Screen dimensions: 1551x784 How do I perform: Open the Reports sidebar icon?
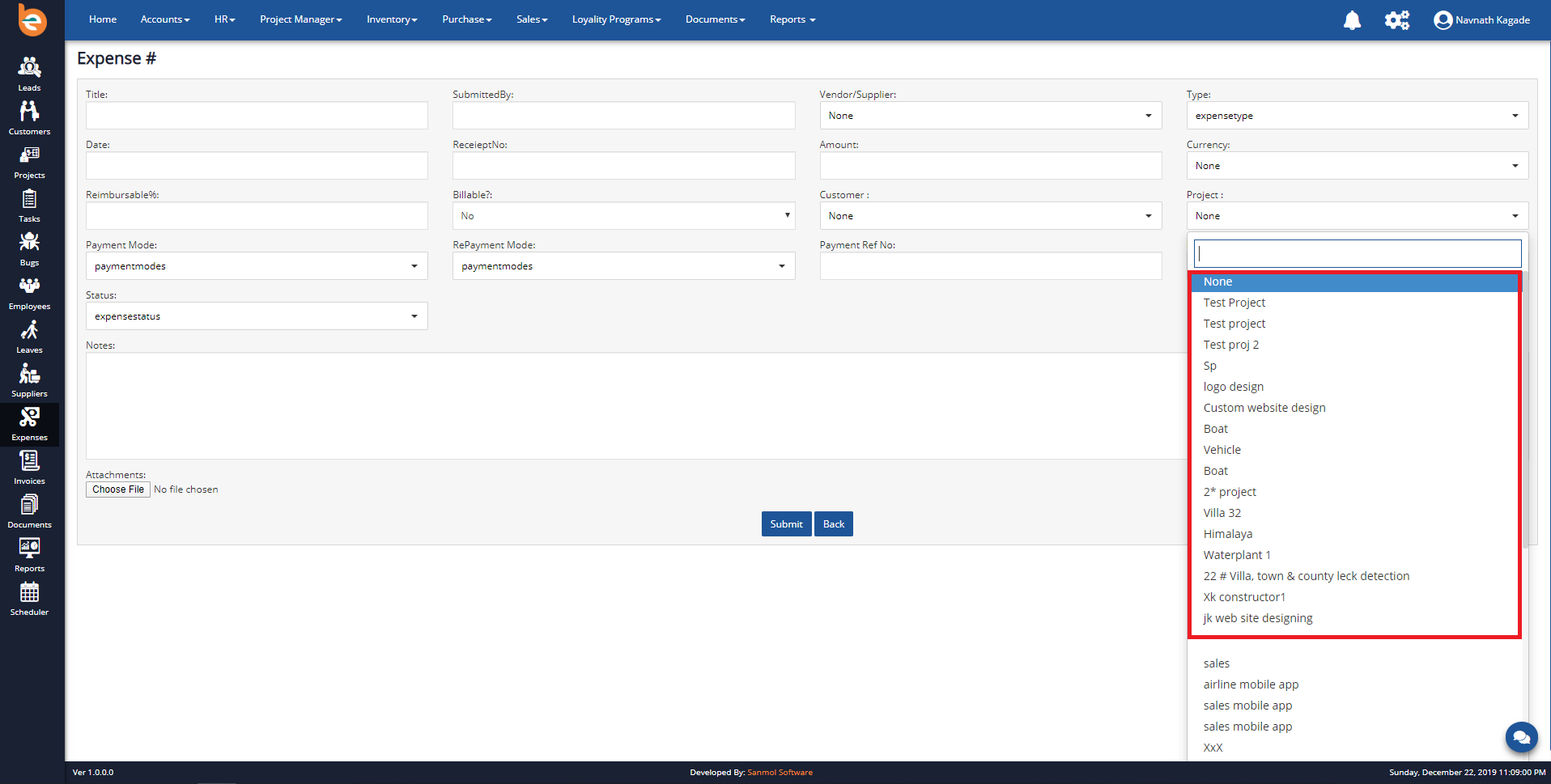point(29,554)
